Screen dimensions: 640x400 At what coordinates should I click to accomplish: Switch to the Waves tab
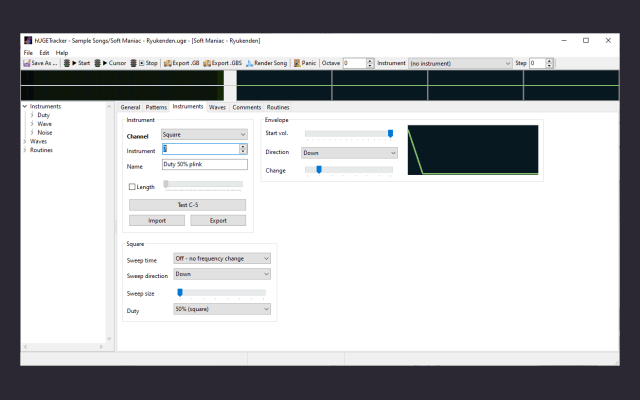point(217,107)
